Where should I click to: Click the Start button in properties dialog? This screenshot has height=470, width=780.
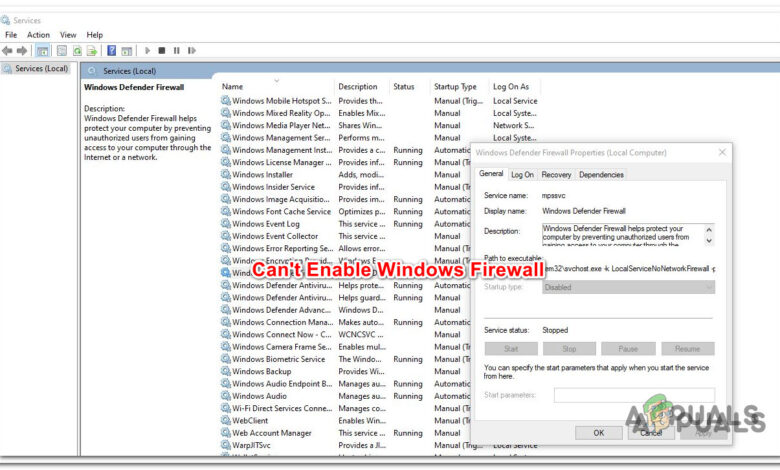(511, 349)
